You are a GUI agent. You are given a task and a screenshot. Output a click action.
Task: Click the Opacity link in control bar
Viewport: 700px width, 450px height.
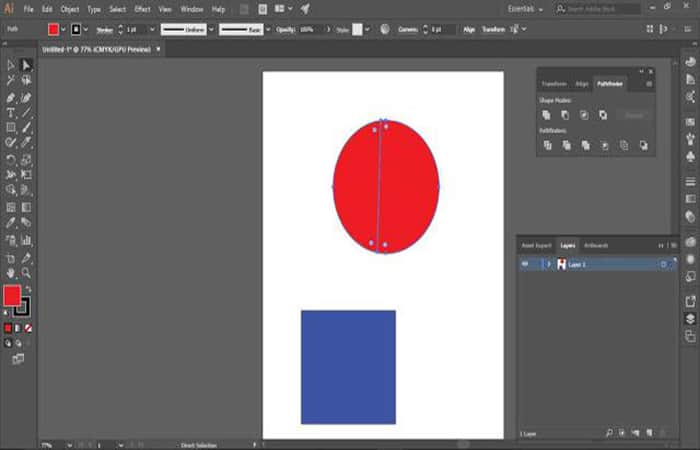click(286, 29)
